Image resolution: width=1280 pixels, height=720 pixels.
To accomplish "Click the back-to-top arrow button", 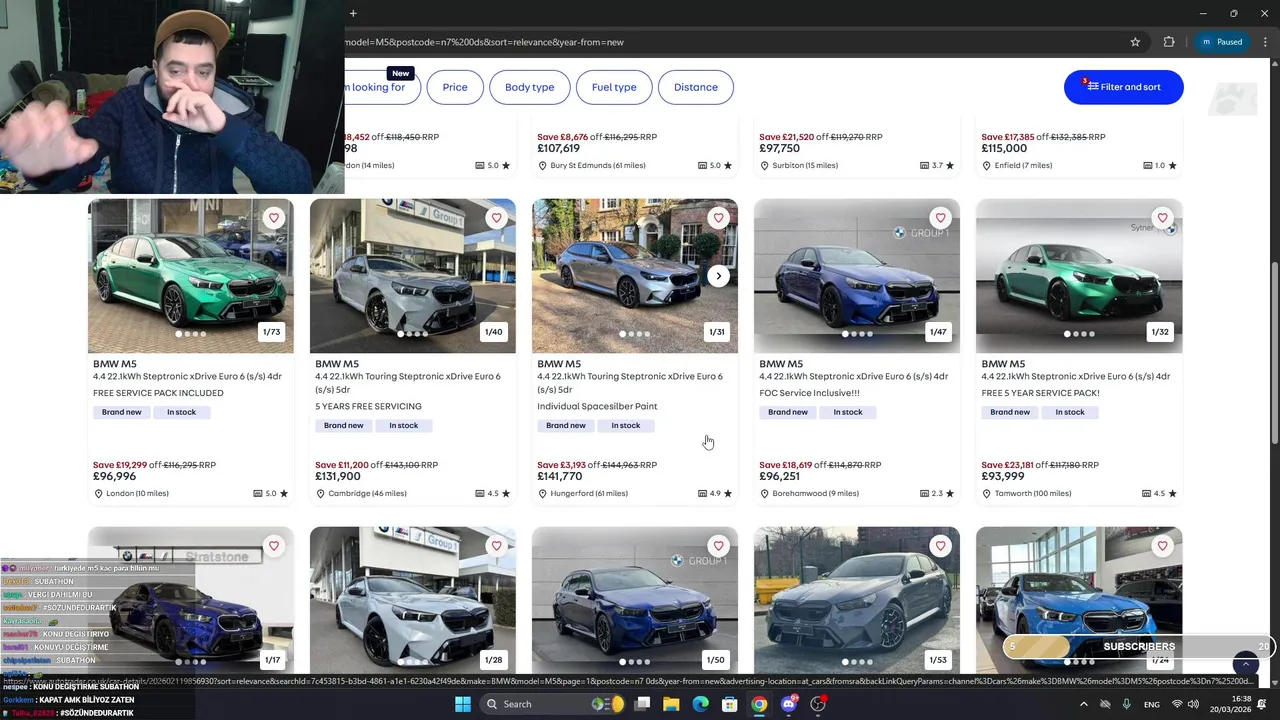I will (x=1245, y=665).
